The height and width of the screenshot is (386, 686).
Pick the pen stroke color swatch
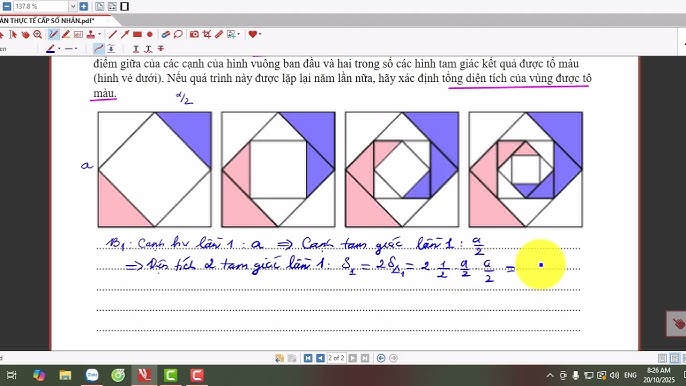51,49
